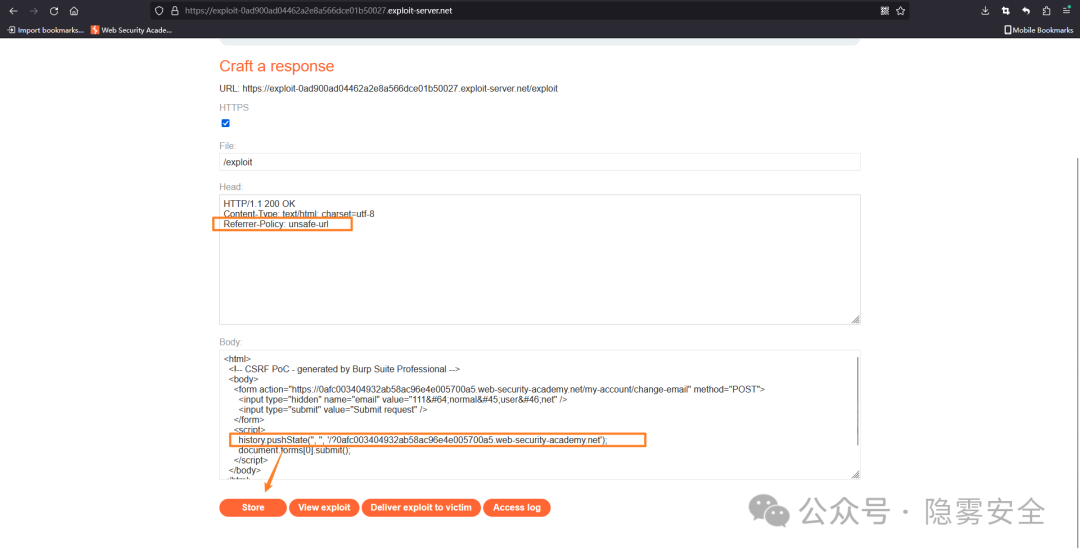Click the form action line in Body
Viewport: 1080px width, 555px height.
(499, 390)
